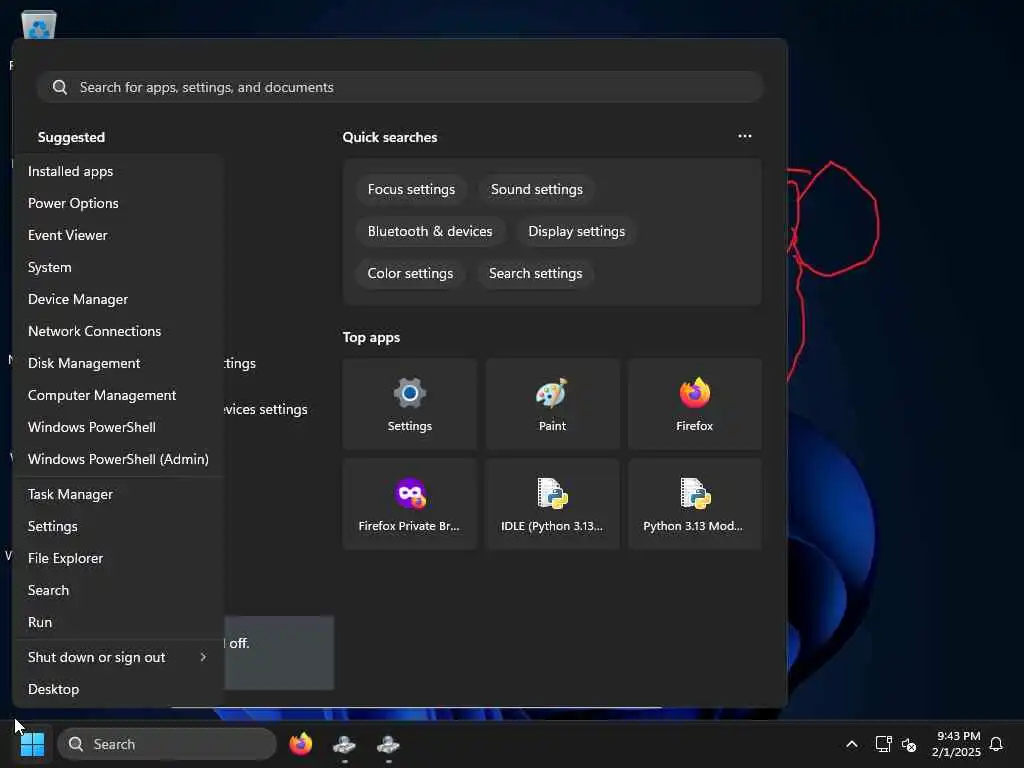Screen dimensions: 1024x768
Task: Click the muted volume icon in the tray
Action: tap(908, 744)
